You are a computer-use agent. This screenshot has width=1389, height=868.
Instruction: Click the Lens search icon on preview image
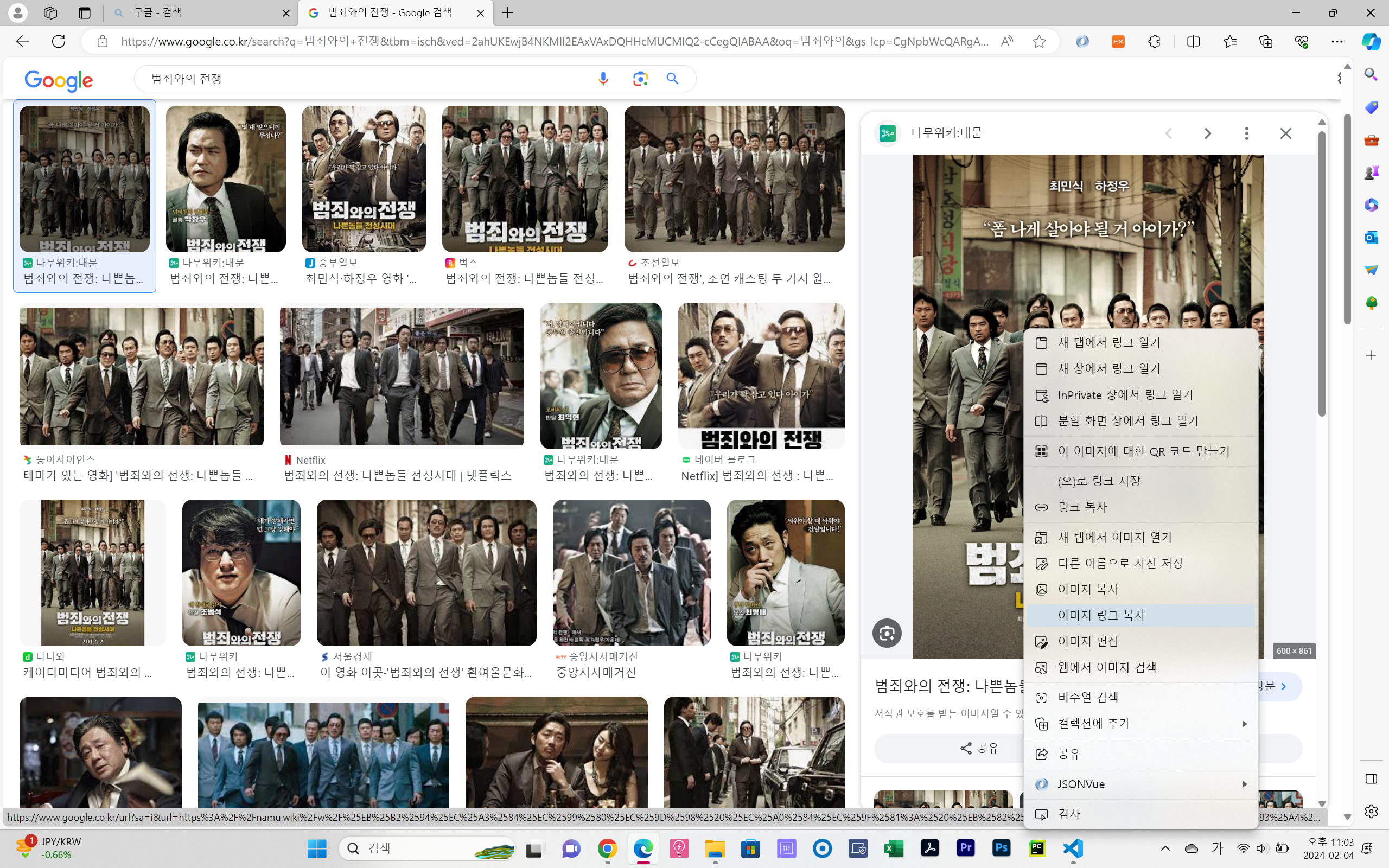[x=887, y=633]
